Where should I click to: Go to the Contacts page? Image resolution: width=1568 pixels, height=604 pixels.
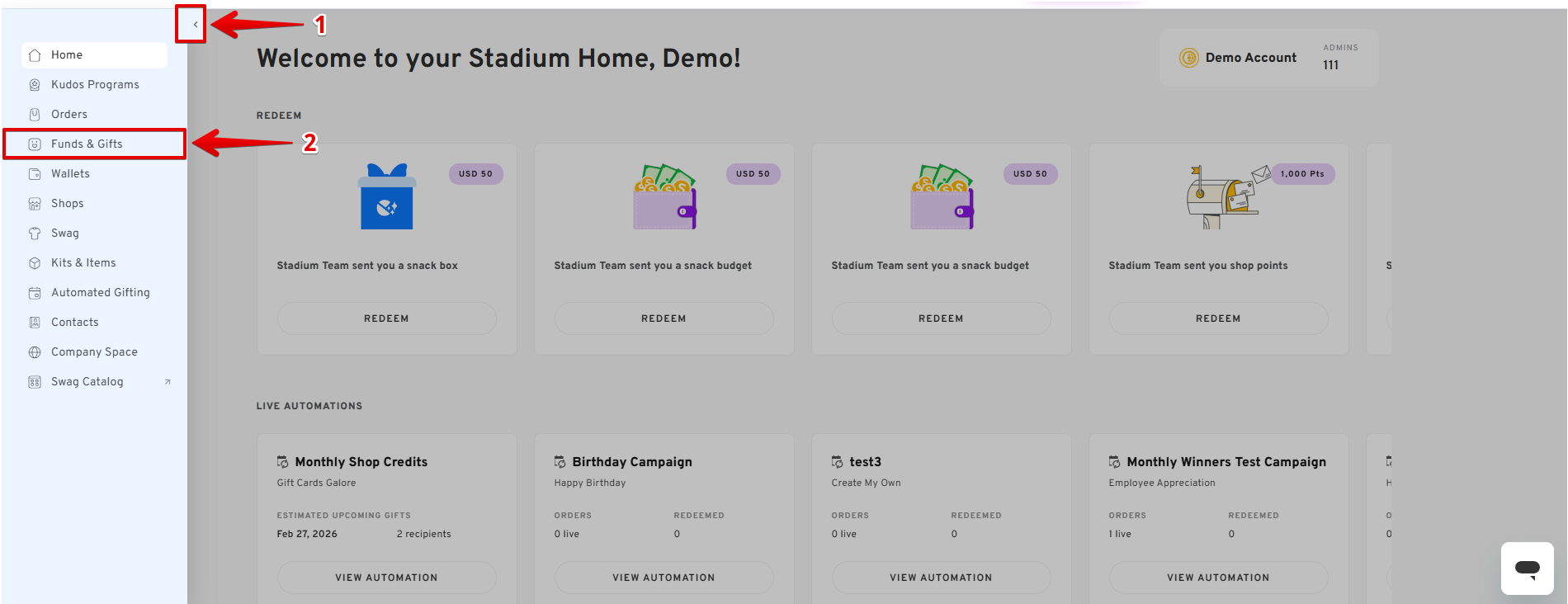click(74, 323)
